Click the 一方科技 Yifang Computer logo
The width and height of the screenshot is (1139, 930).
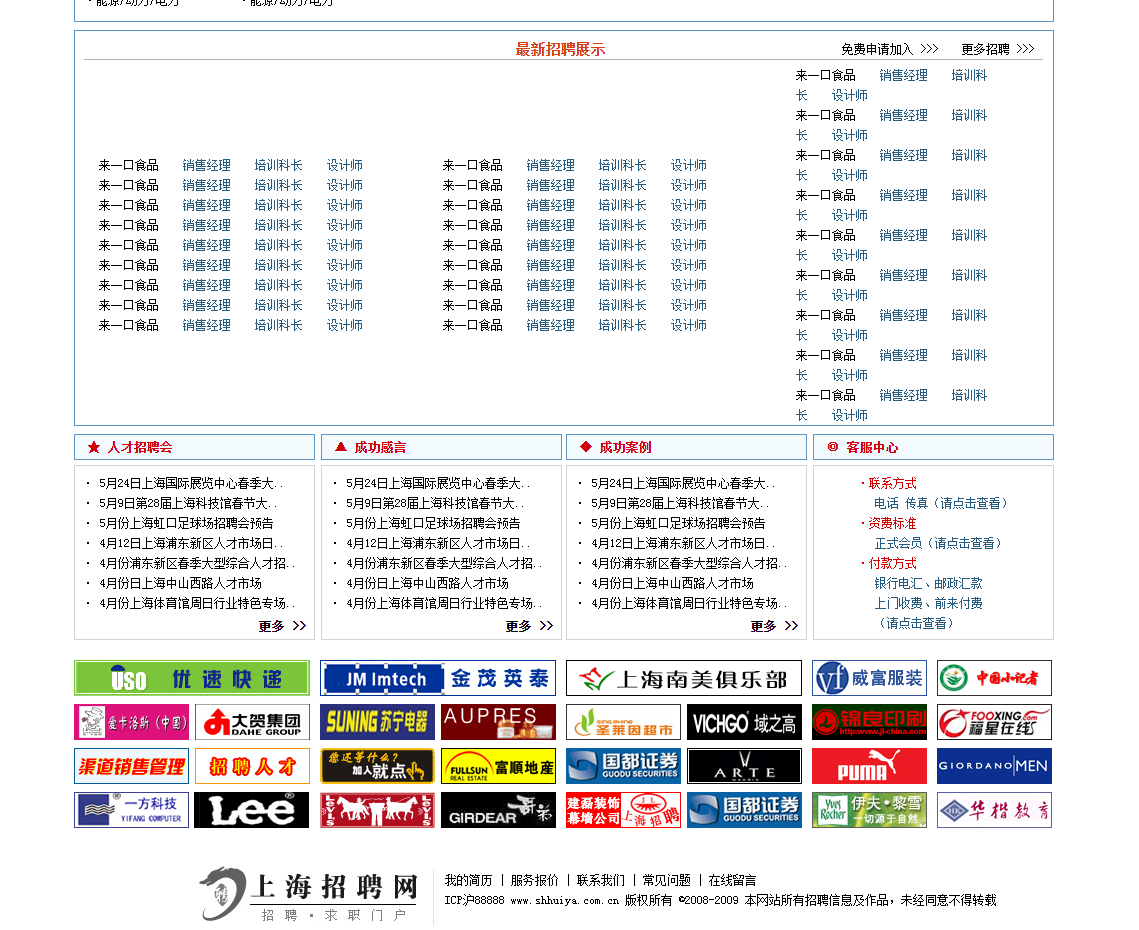click(131, 810)
